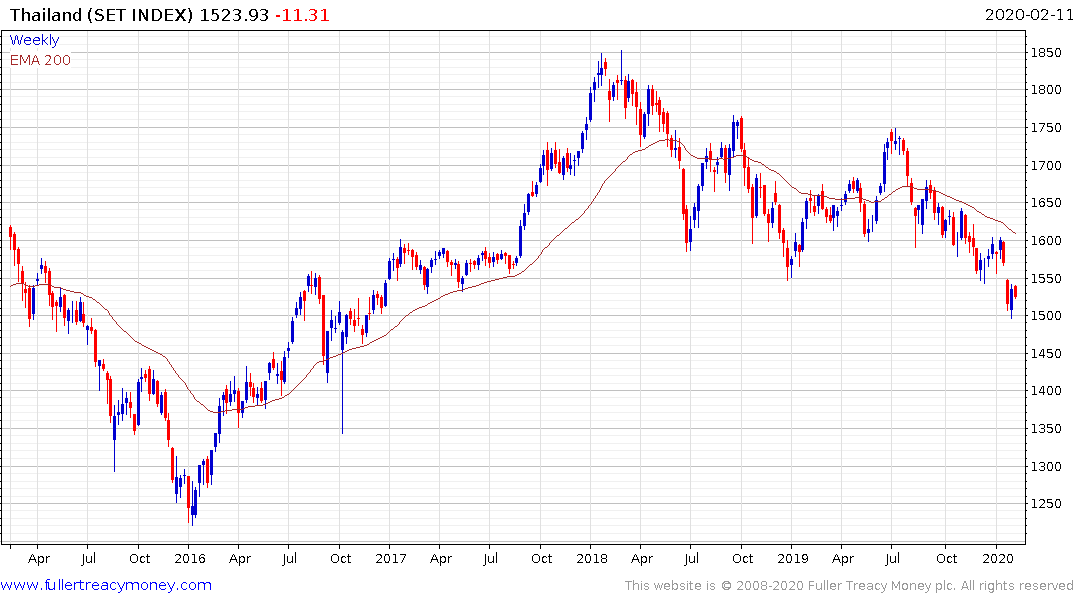Select the 2018 label on the time axis
The width and height of the screenshot is (1075, 600).
click(592, 559)
